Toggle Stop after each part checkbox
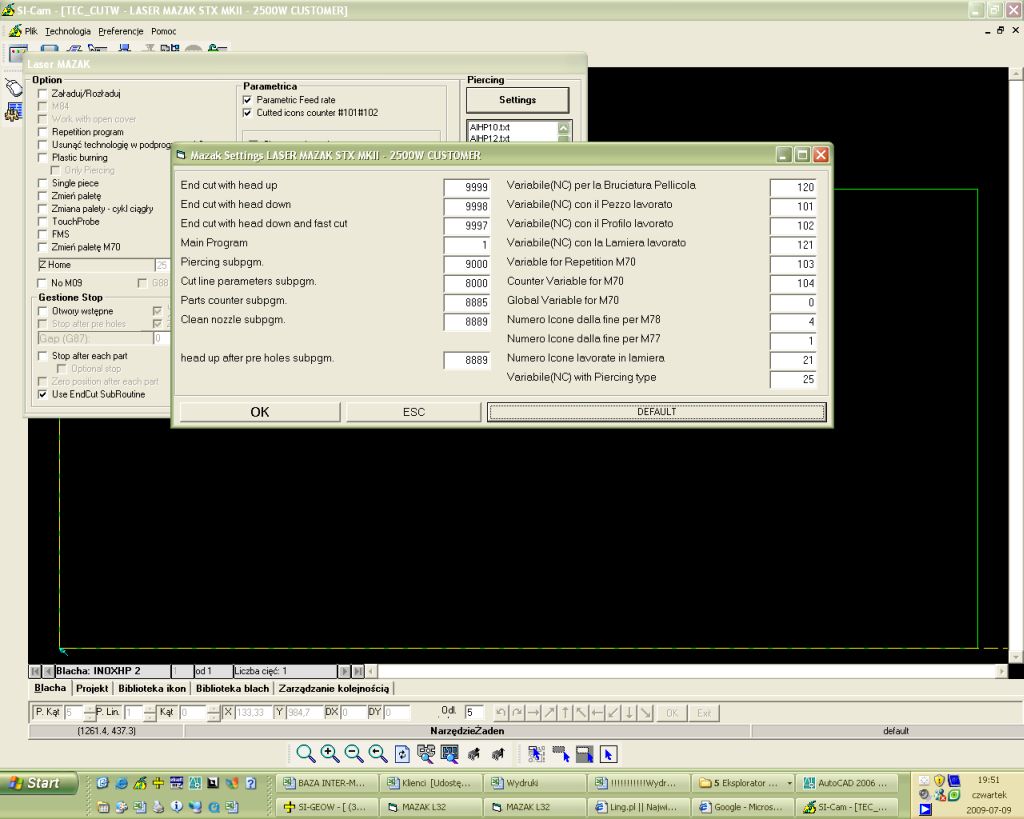This screenshot has height=819, width=1024. pyautogui.click(x=42, y=356)
